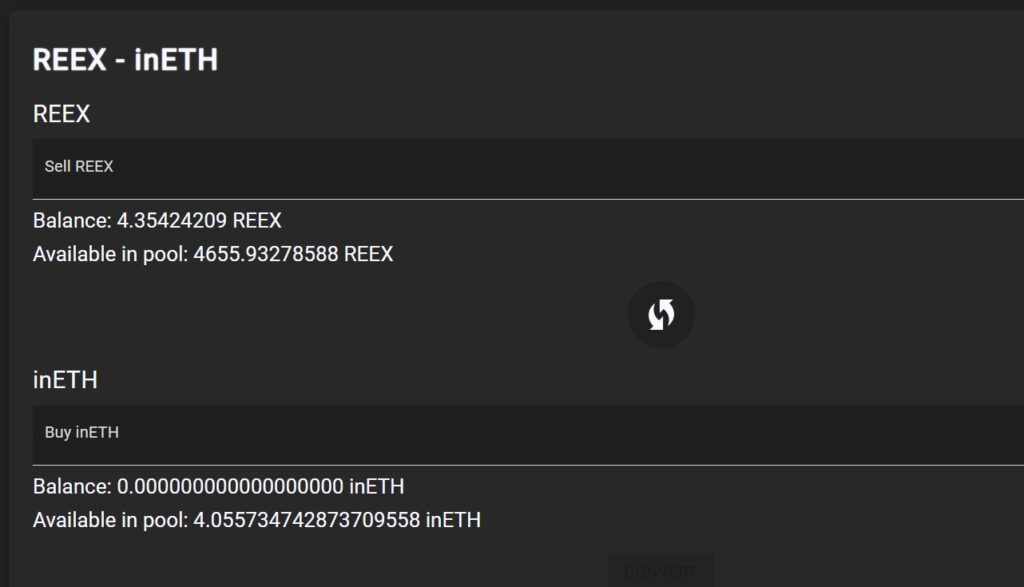This screenshot has width=1024, height=587.
Task: Click the word Balance above the CONVERT button
Action: pyautogui.click(x=72, y=486)
